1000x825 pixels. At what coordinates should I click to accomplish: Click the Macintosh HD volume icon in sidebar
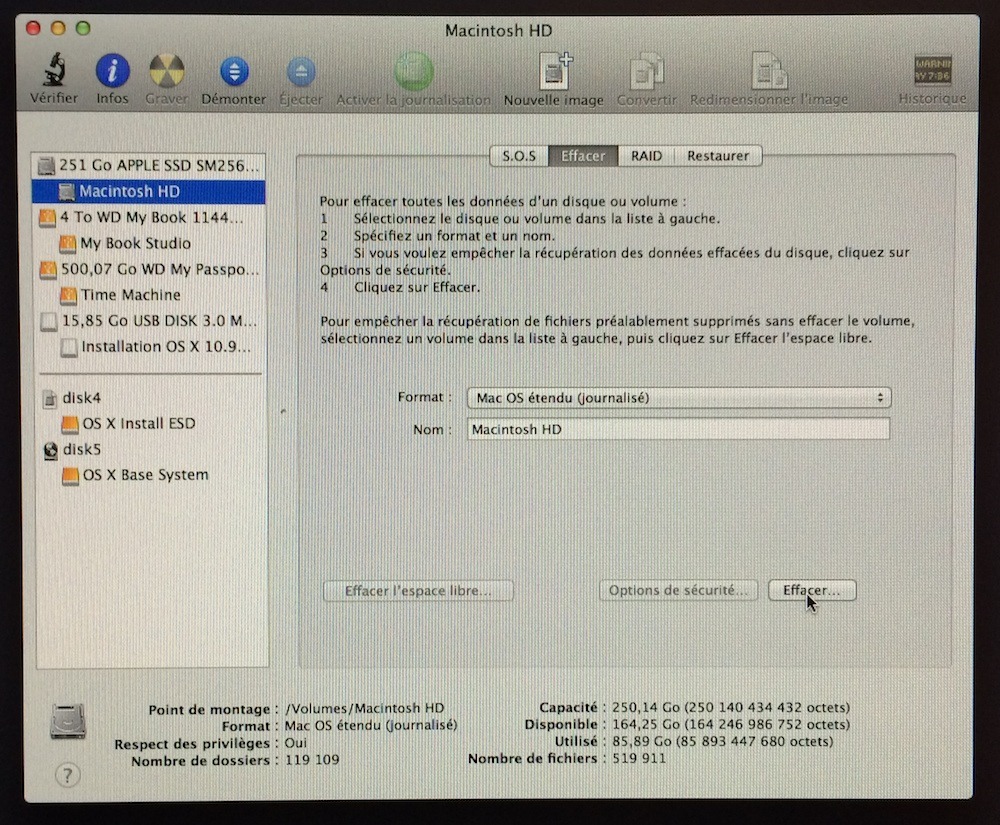tap(66, 192)
